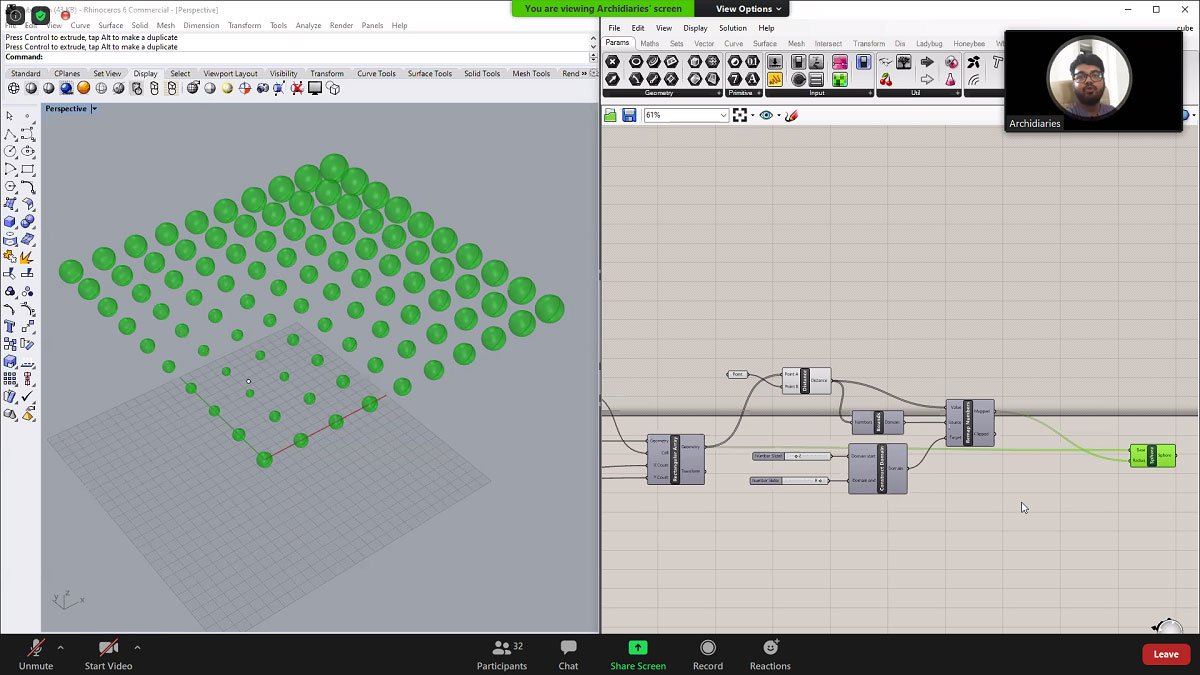The width and height of the screenshot is (1200, 675).
Task: Switch to the Curve Tools toolbar tab
Action: 376,73
